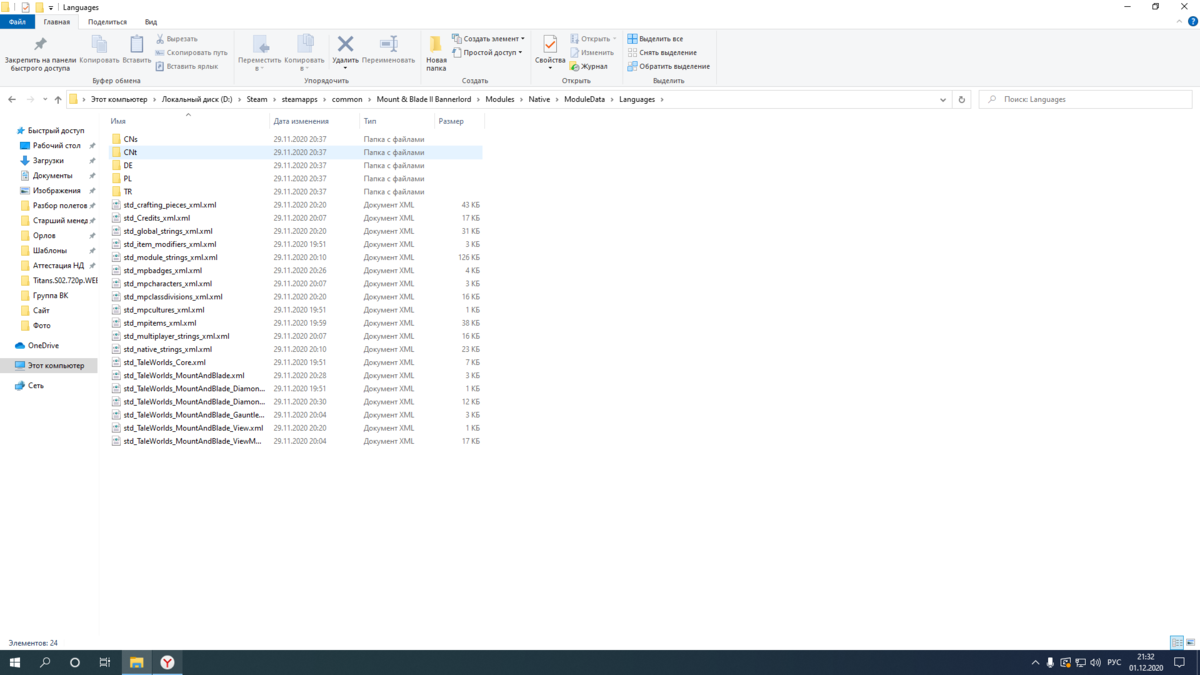
Task: Click Paste shortcut (Вставить ярлык)
Action: (x=186, y=66)
